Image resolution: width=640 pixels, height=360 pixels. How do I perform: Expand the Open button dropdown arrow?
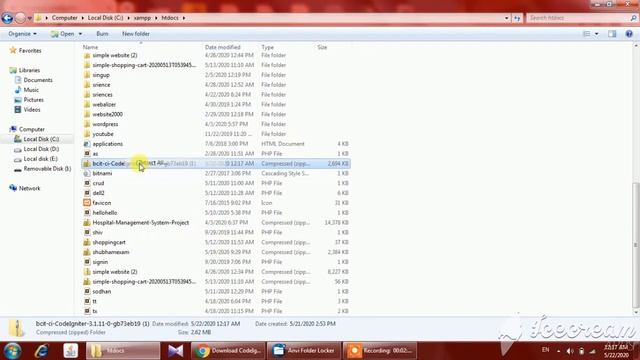80,34
